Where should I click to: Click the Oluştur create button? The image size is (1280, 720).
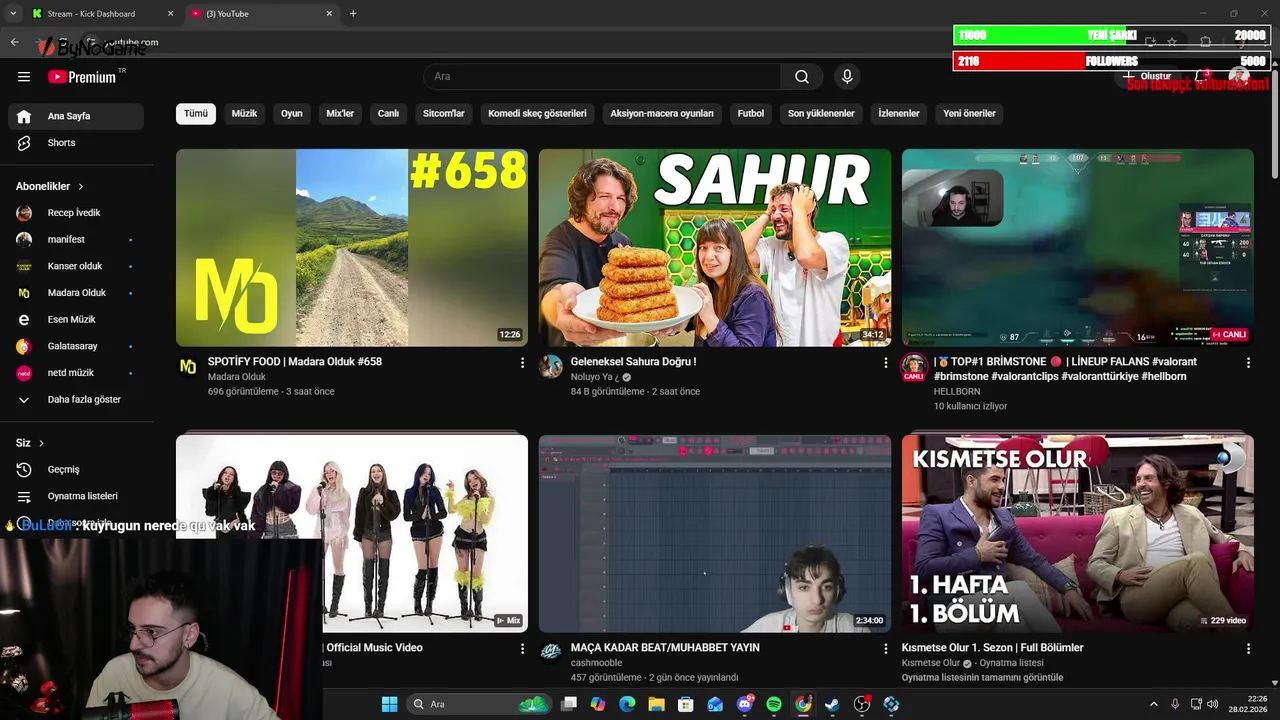pyautogui.click(x=1146, y=76)
